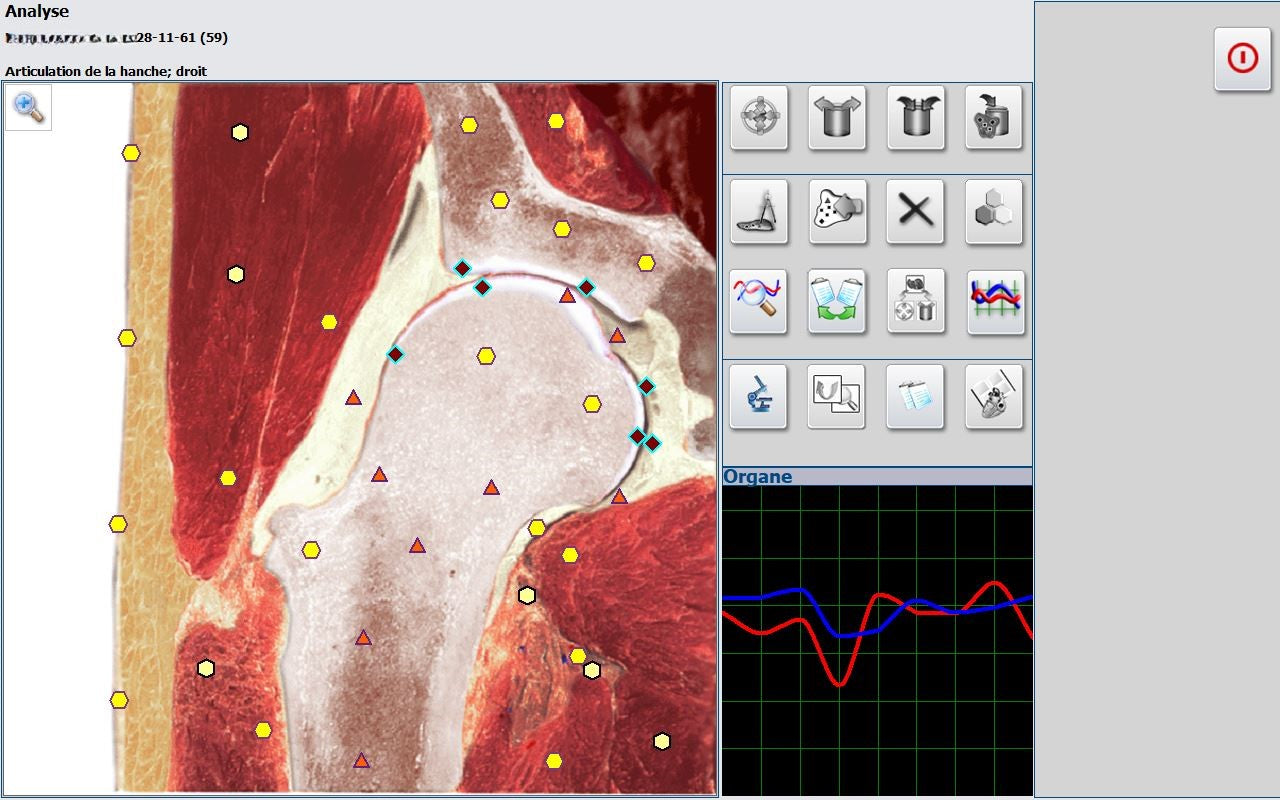1280x800 pixels.
Task: Click the cylinder icon with outward gray arrows
Action: (837, 118)
